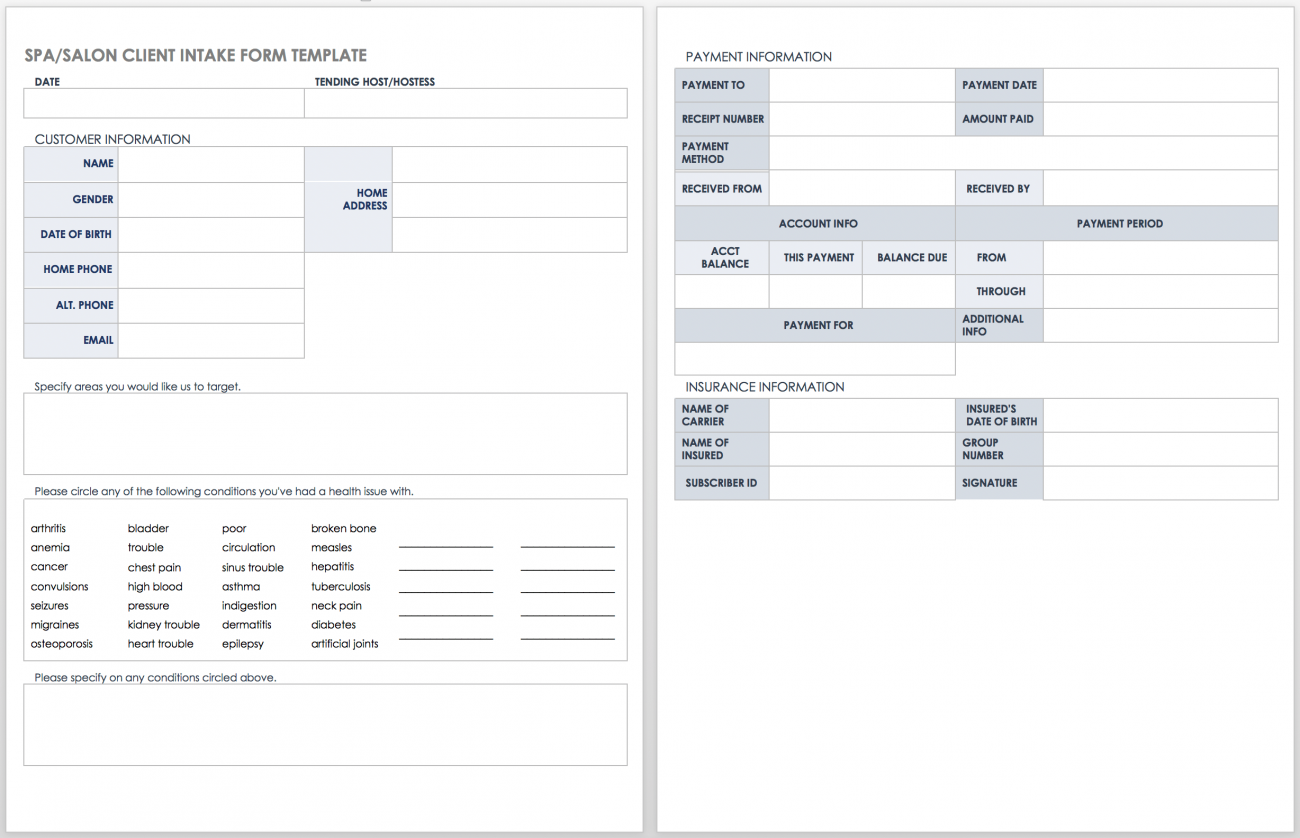
Task: Click the condition 'anemia'
Action: (x=50, y=548)
